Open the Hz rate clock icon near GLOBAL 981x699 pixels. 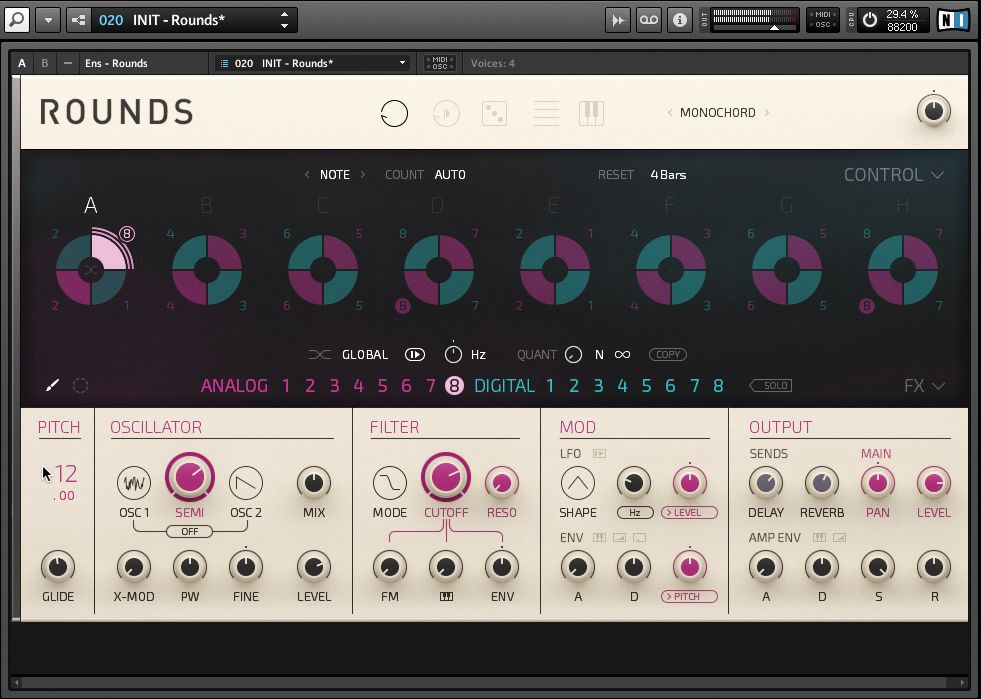453,354
